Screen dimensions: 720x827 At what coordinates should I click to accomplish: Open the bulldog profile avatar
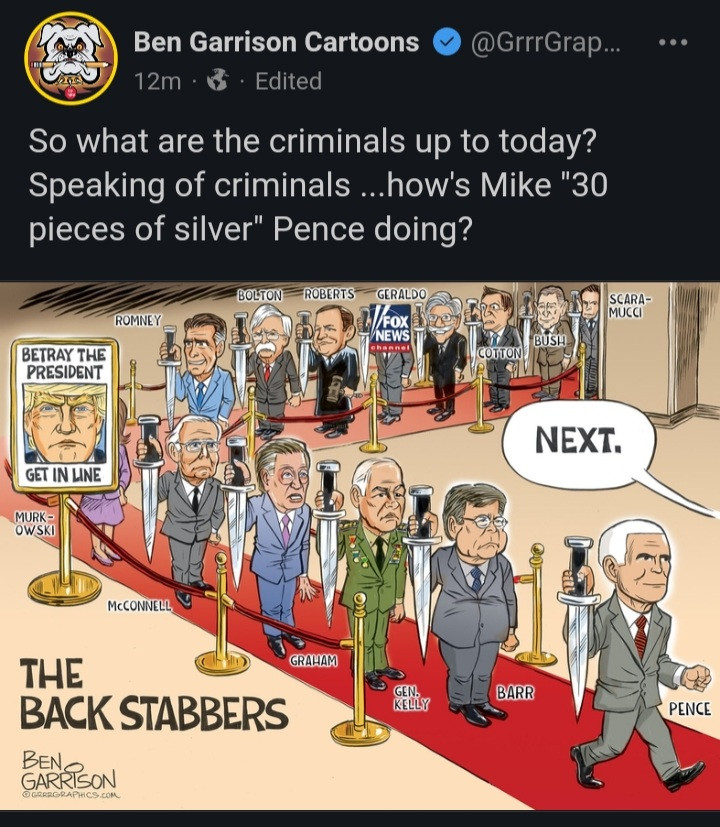pos(71,58)
